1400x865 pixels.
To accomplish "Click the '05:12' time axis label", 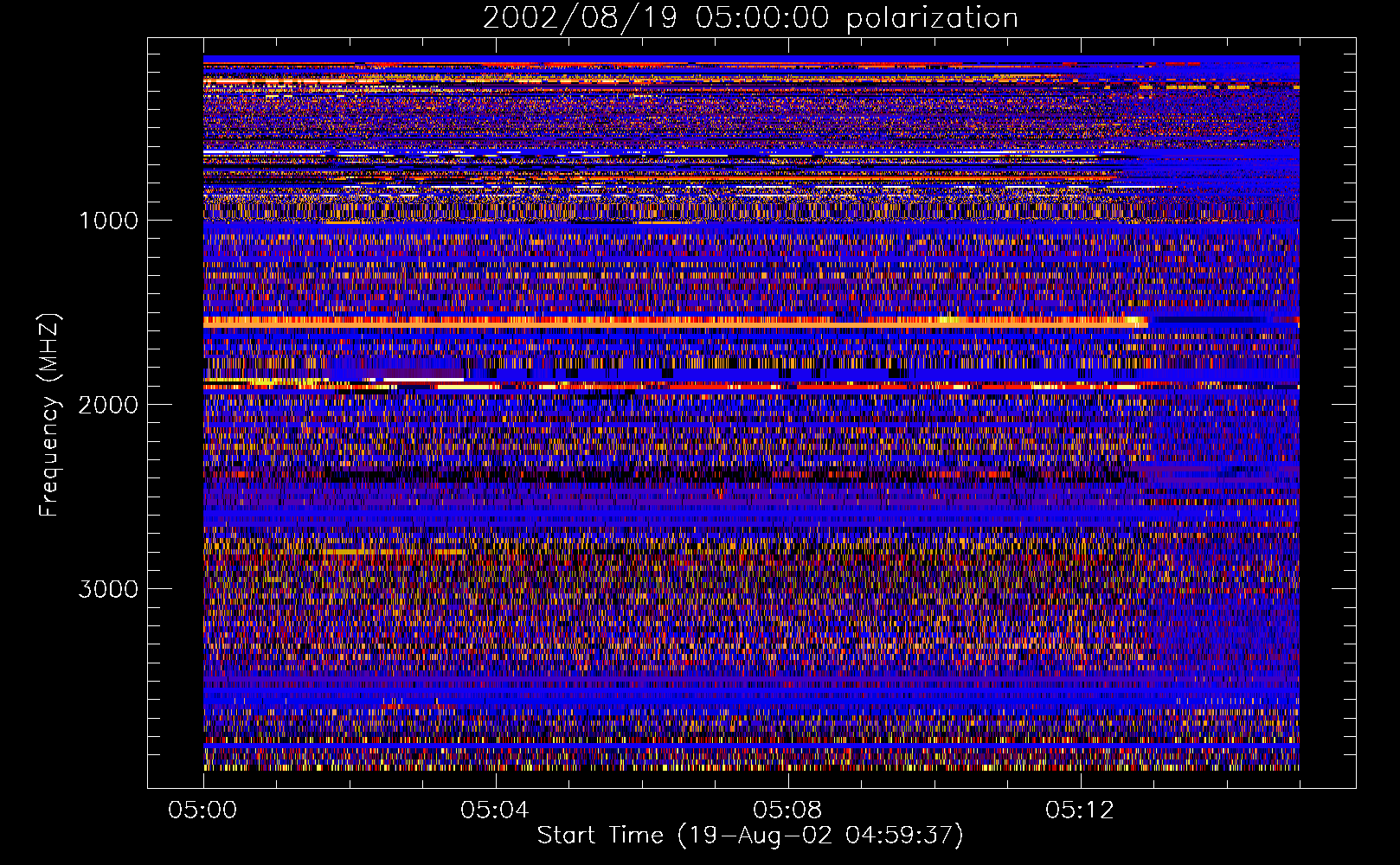I will tap(1080, 811).
